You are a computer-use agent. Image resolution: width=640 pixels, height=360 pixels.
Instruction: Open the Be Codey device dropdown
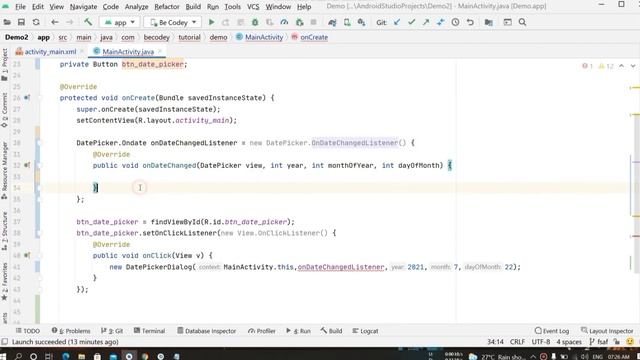click(173, 22)
